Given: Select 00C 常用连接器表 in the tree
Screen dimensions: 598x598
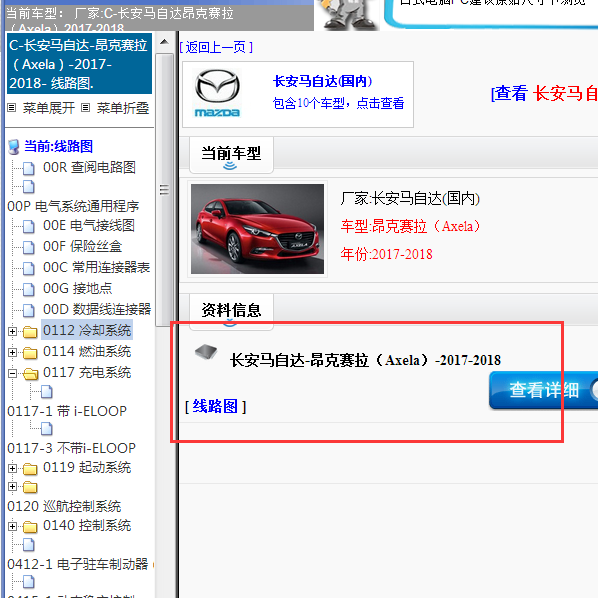Looking at the screenshot, I should 96,268.
